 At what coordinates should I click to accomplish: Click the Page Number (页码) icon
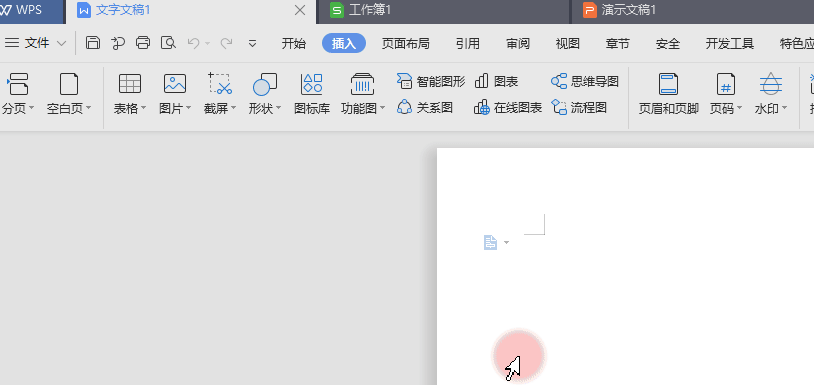point(726,84)
